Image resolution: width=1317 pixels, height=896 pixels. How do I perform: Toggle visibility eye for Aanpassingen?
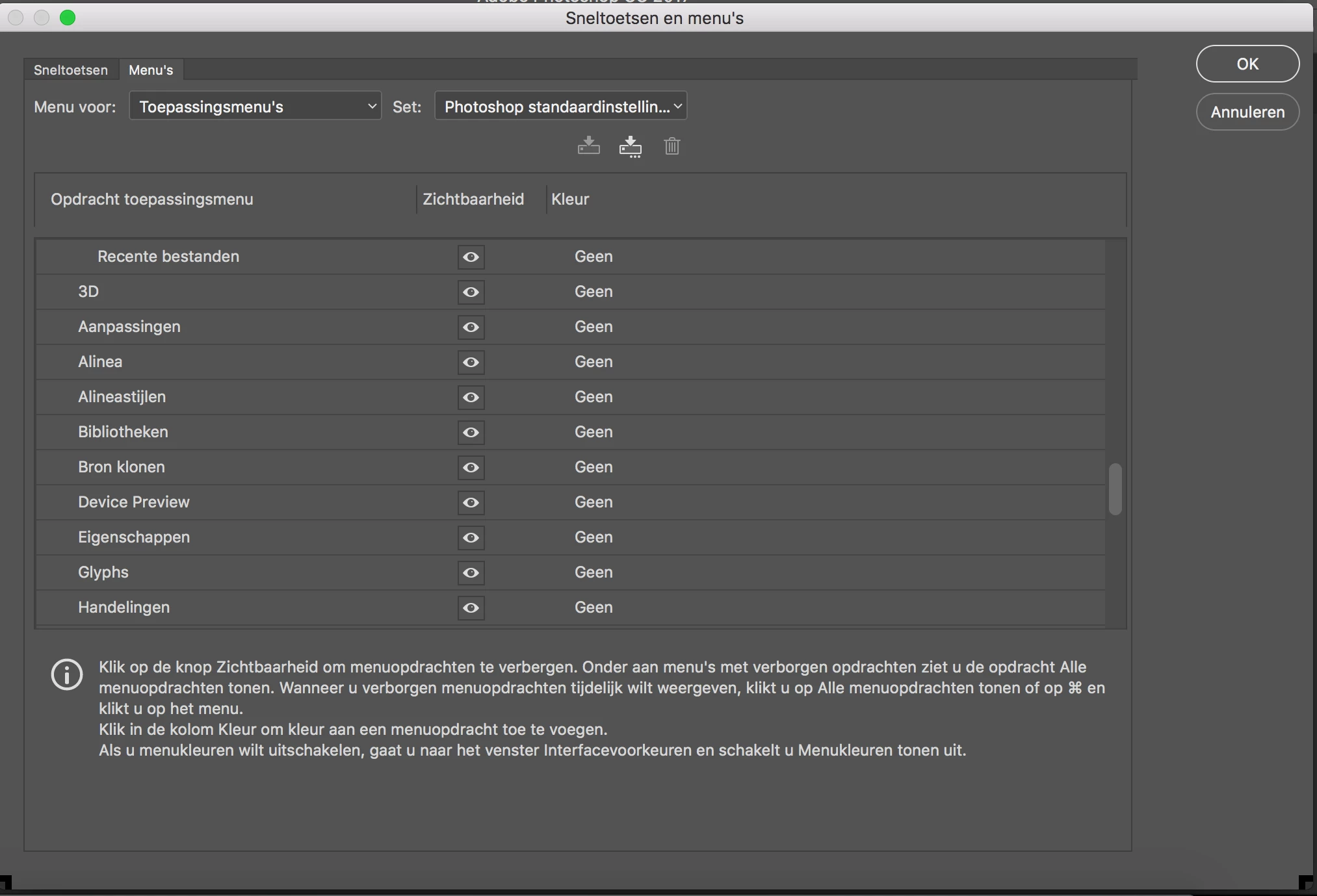click(x=471, y=327)
